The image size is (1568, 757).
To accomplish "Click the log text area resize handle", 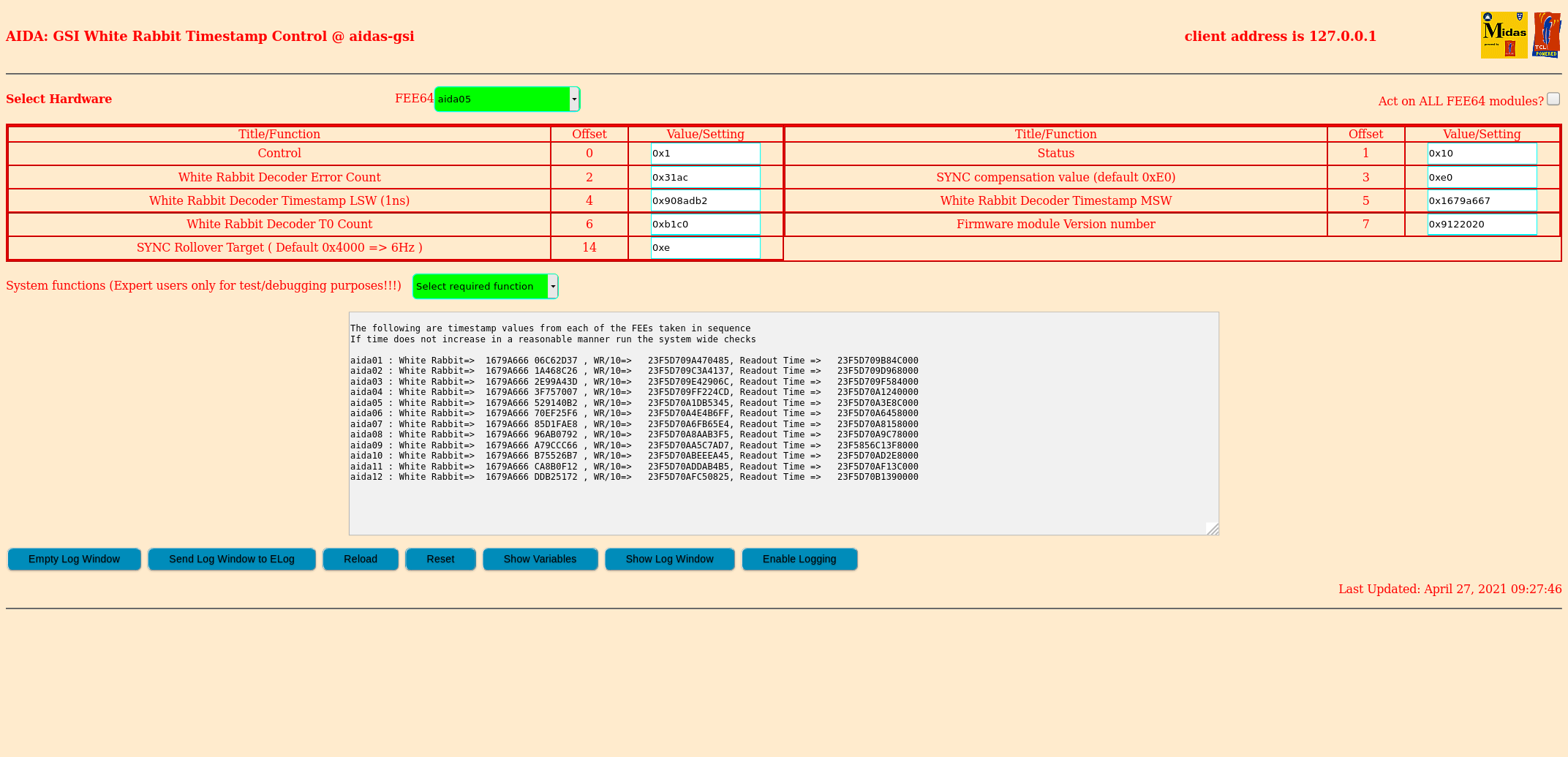I will 1212,528.
